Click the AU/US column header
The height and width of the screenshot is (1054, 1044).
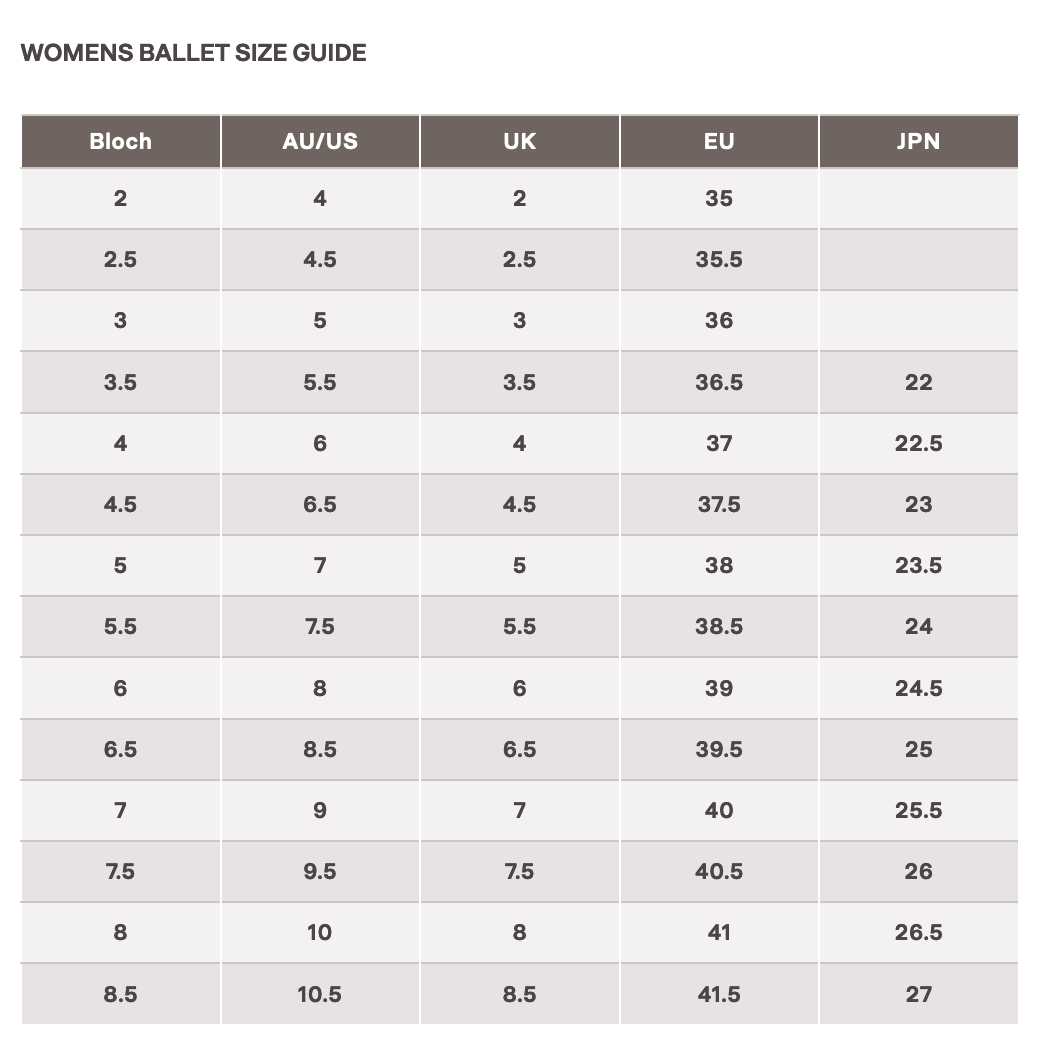click(x=320, y=141)
